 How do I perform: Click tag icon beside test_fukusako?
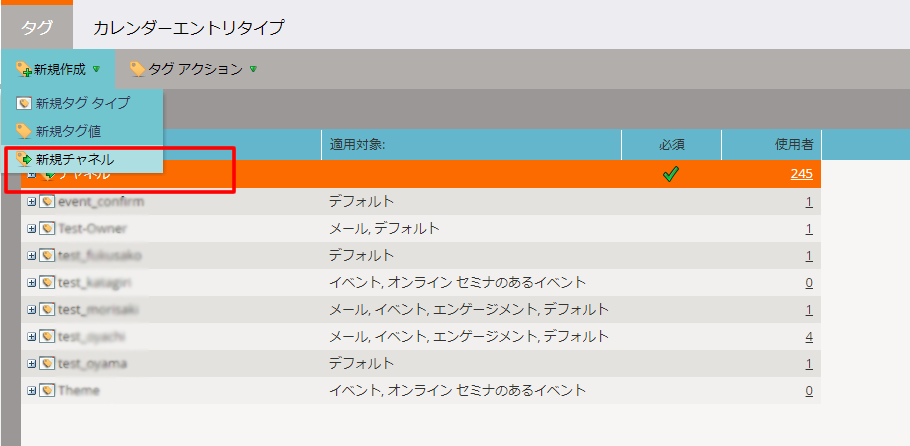[46, 256]
